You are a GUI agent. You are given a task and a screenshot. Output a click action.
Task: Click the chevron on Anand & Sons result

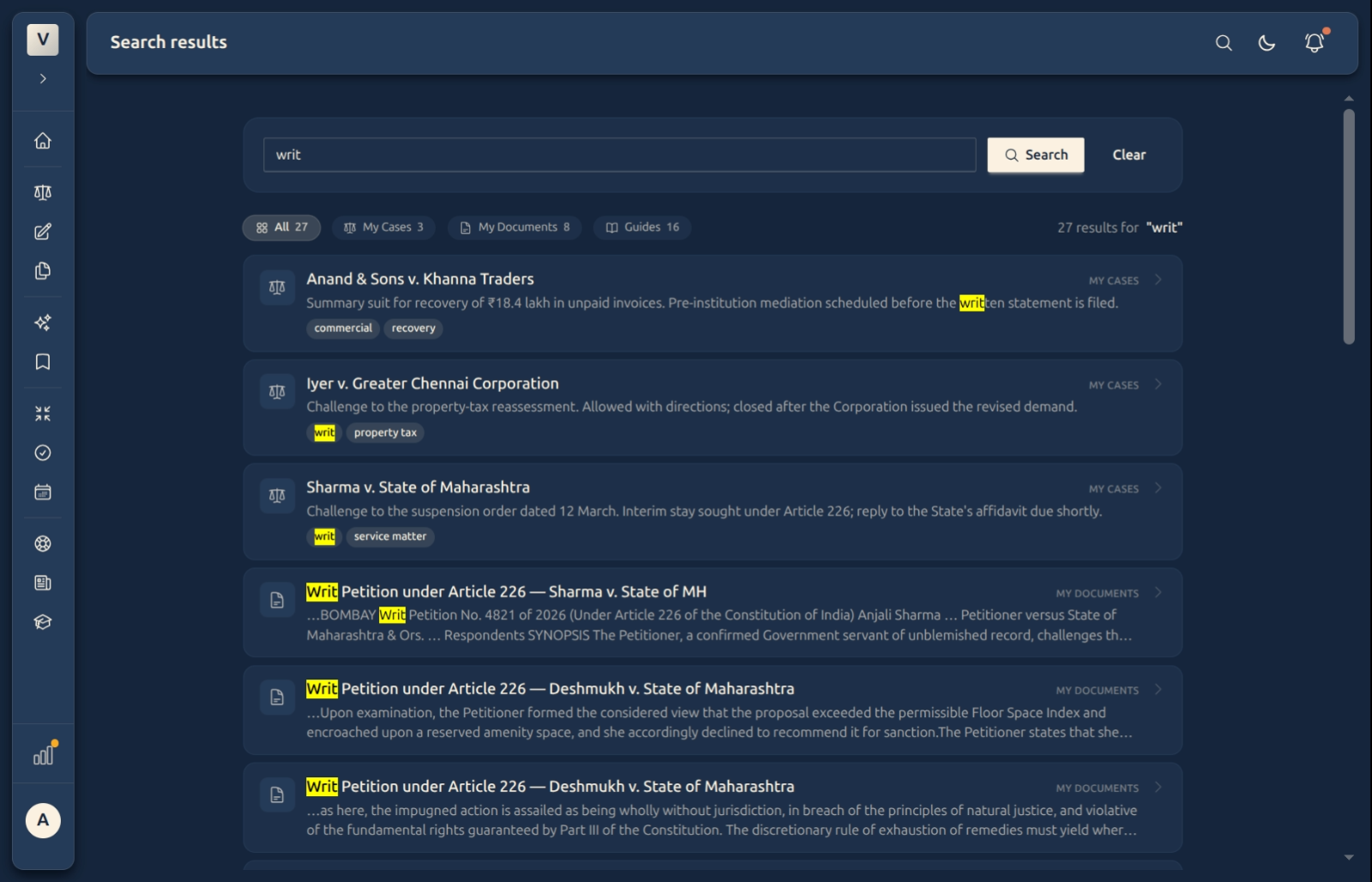tap(1158, 280)
